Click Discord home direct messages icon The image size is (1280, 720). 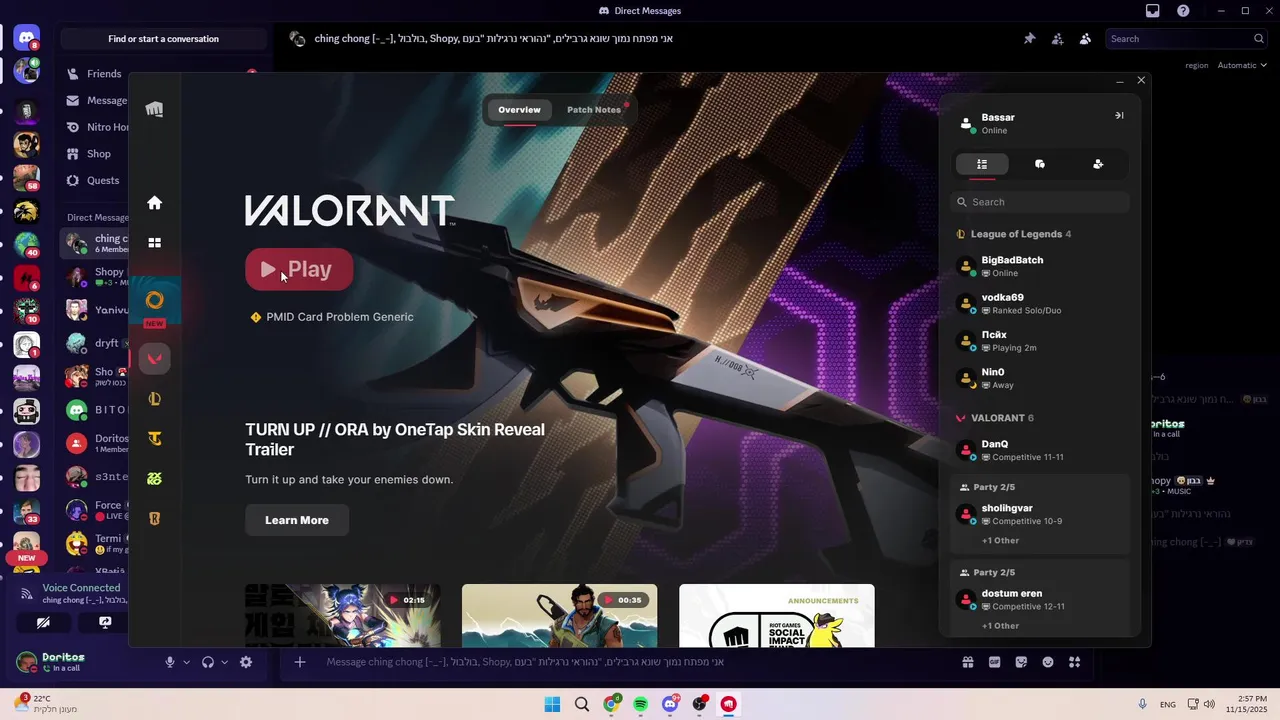coord(27,39)
